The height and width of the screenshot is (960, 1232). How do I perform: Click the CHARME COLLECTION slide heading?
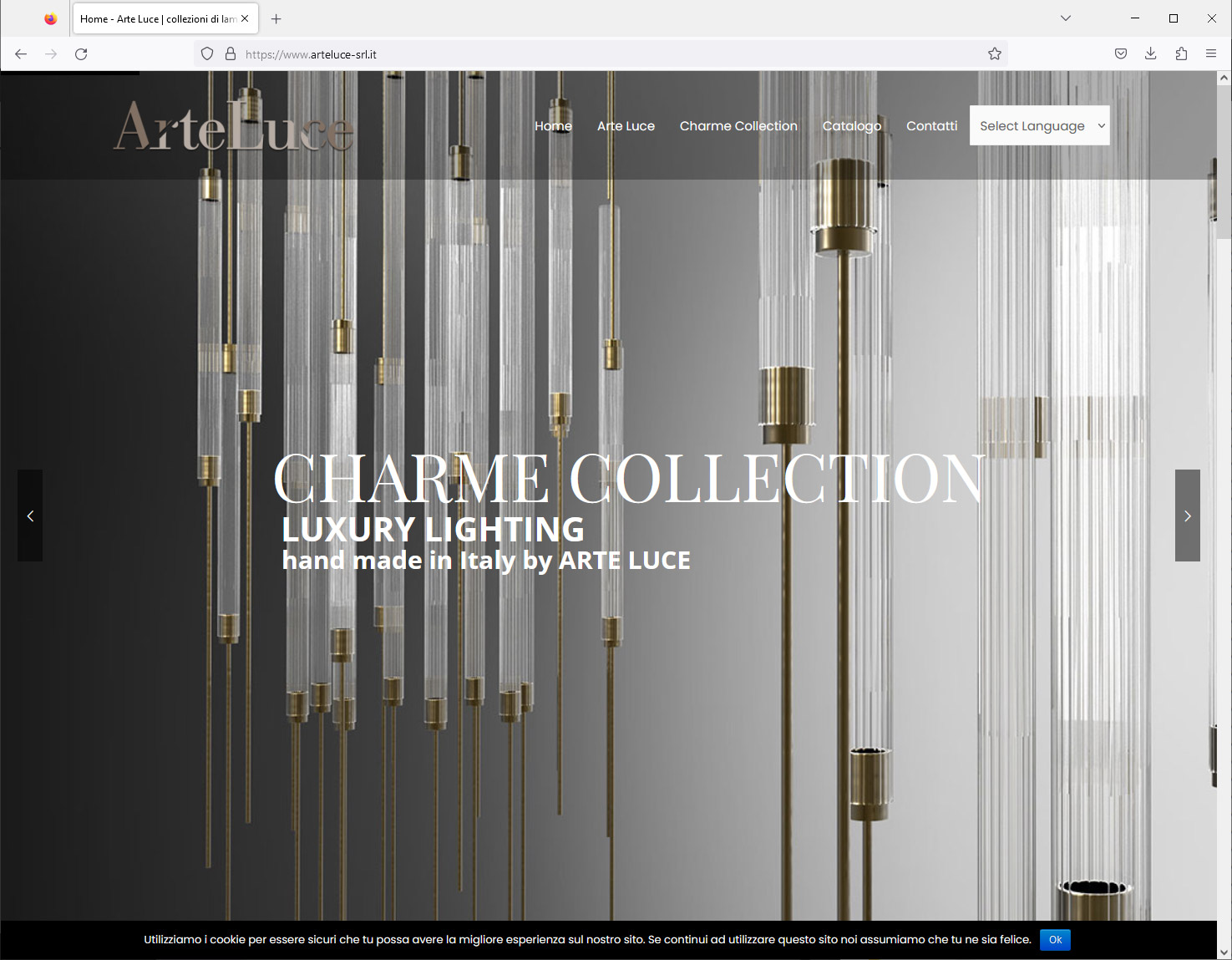coord(630,479)
